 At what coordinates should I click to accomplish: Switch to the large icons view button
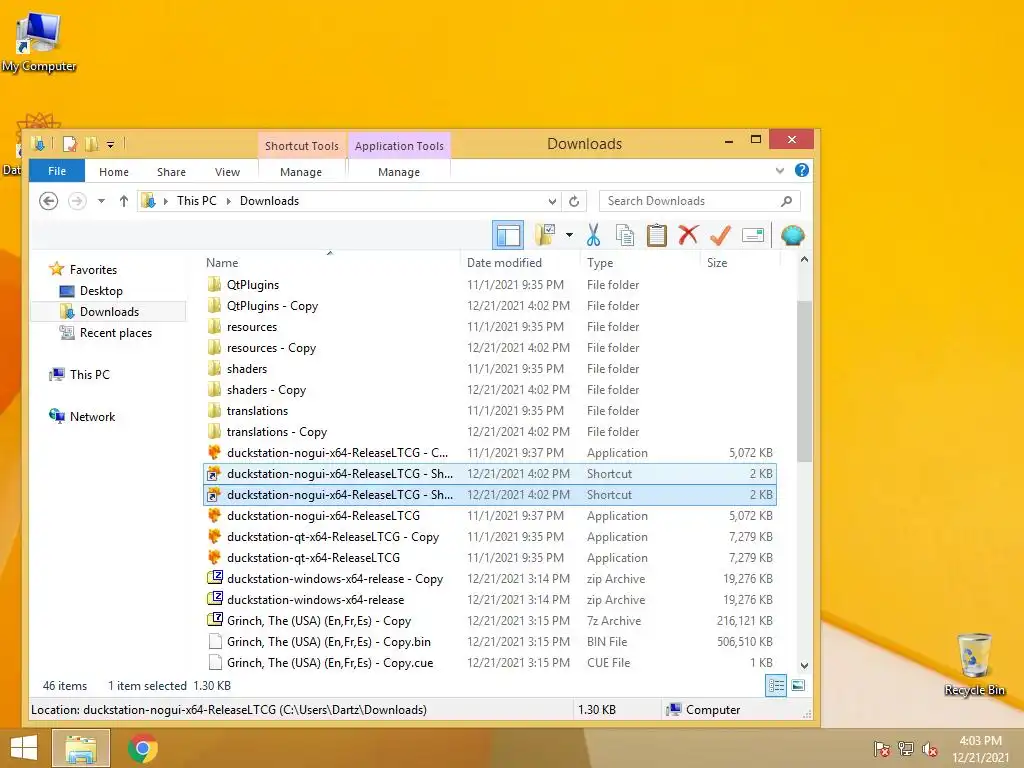coord(798,686)
